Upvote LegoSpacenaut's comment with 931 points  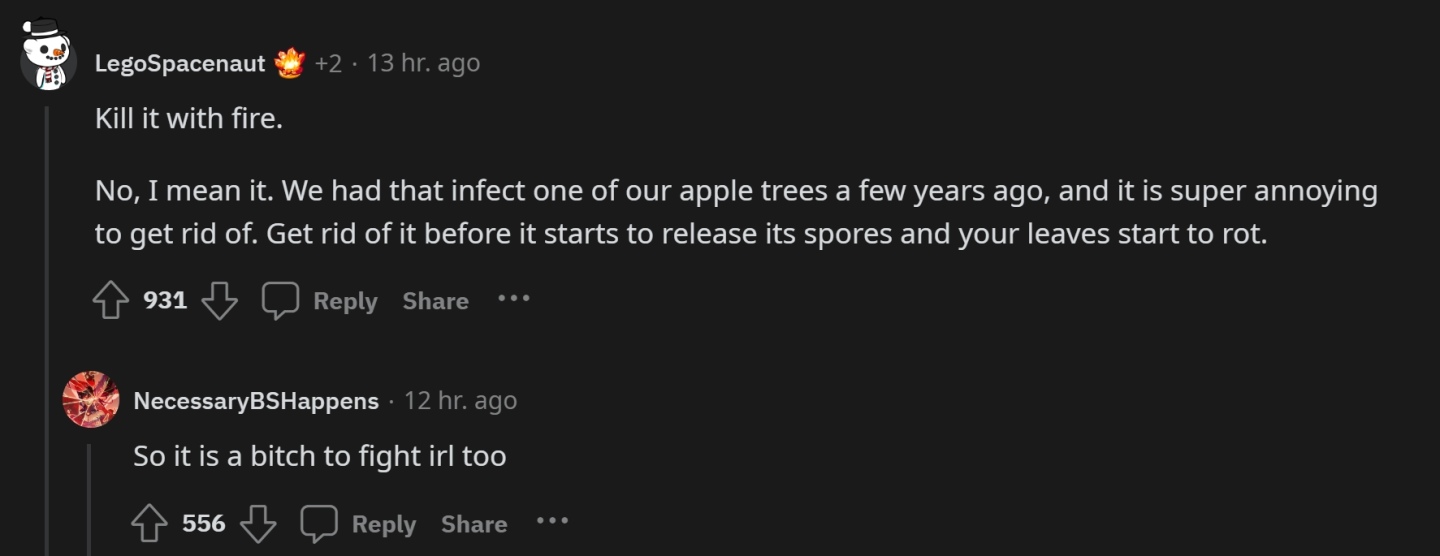point(112,301)
